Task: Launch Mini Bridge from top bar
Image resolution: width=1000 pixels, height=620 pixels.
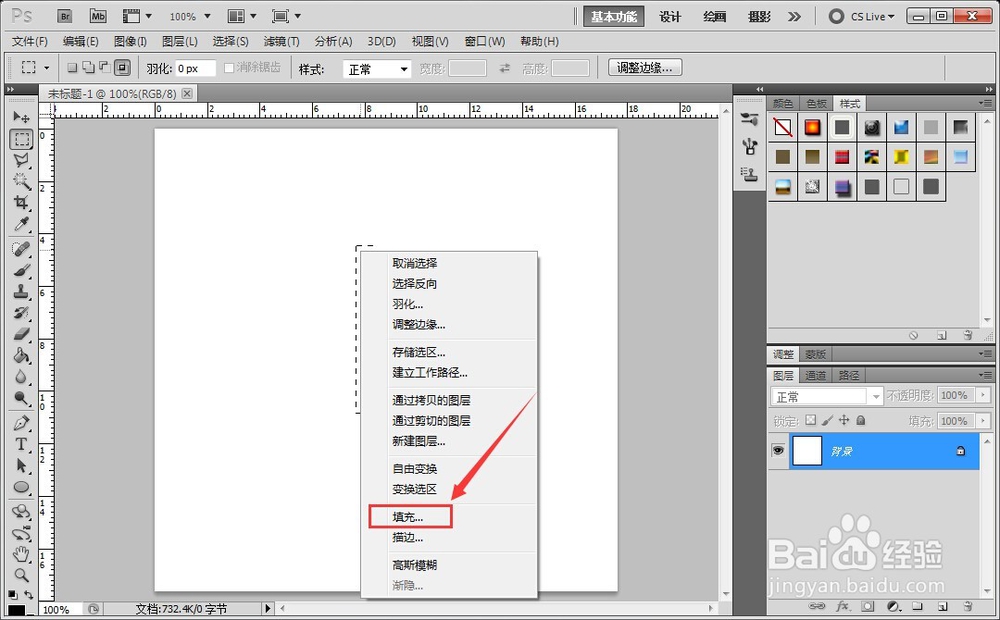Action: [x=98, y=16]
